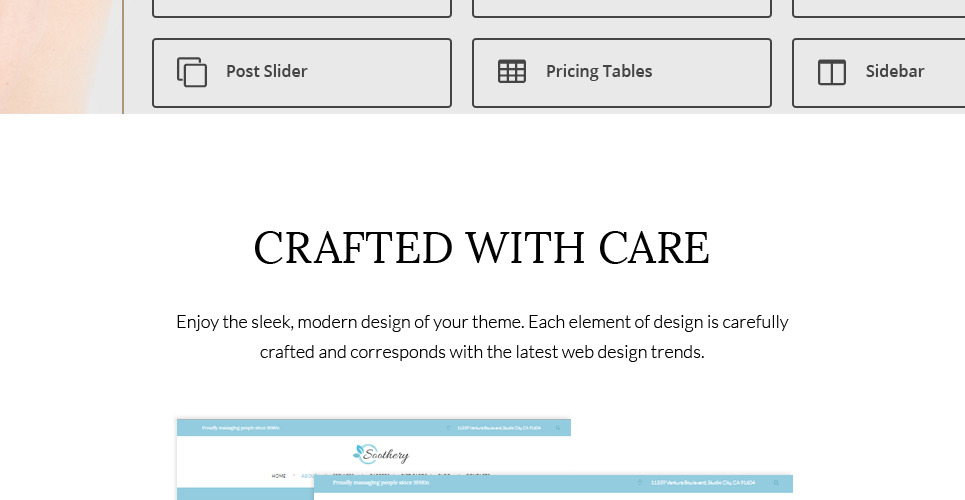Click the front theme preview thumbnail

[553, 487]
